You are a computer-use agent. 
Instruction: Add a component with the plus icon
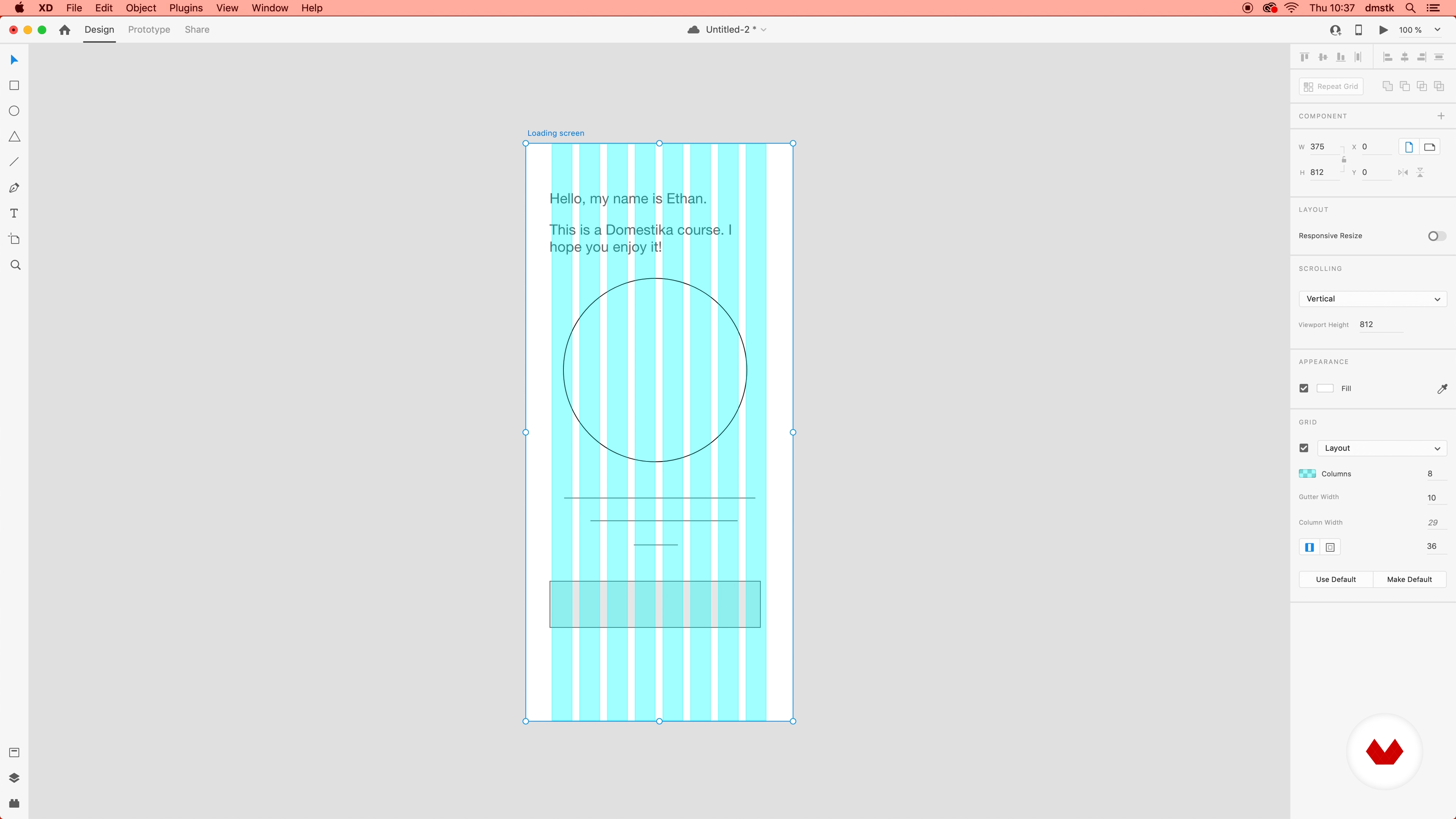tap(1441, 116)
